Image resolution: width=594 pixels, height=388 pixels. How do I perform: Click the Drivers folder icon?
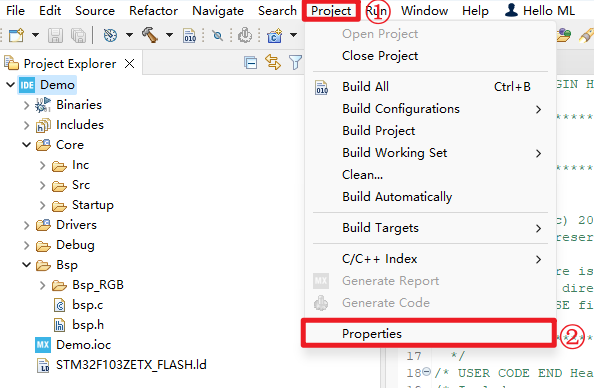click(43, 225)
